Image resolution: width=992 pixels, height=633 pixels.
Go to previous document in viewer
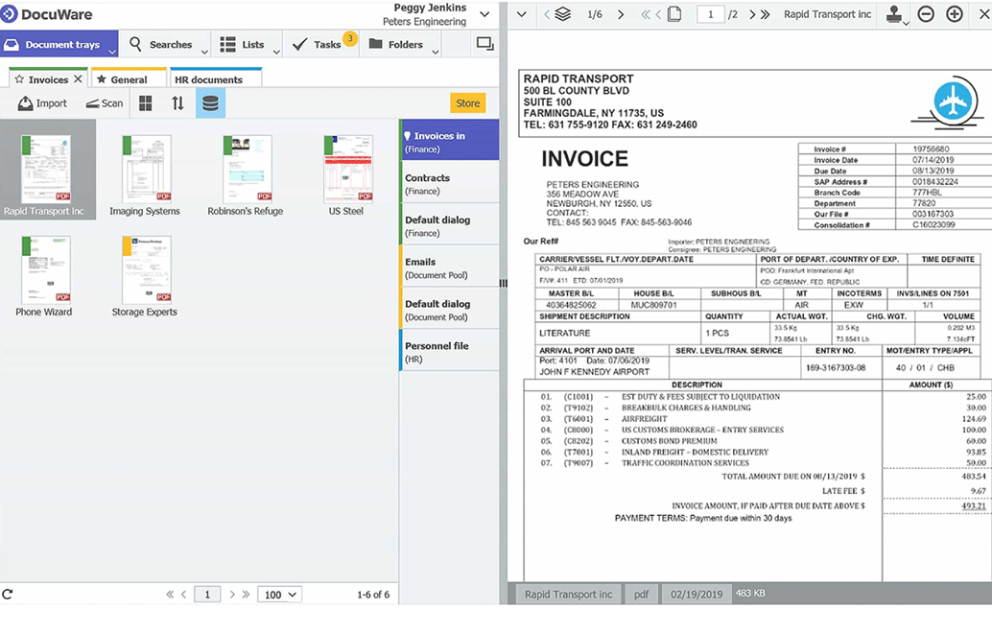coord(547,14)
